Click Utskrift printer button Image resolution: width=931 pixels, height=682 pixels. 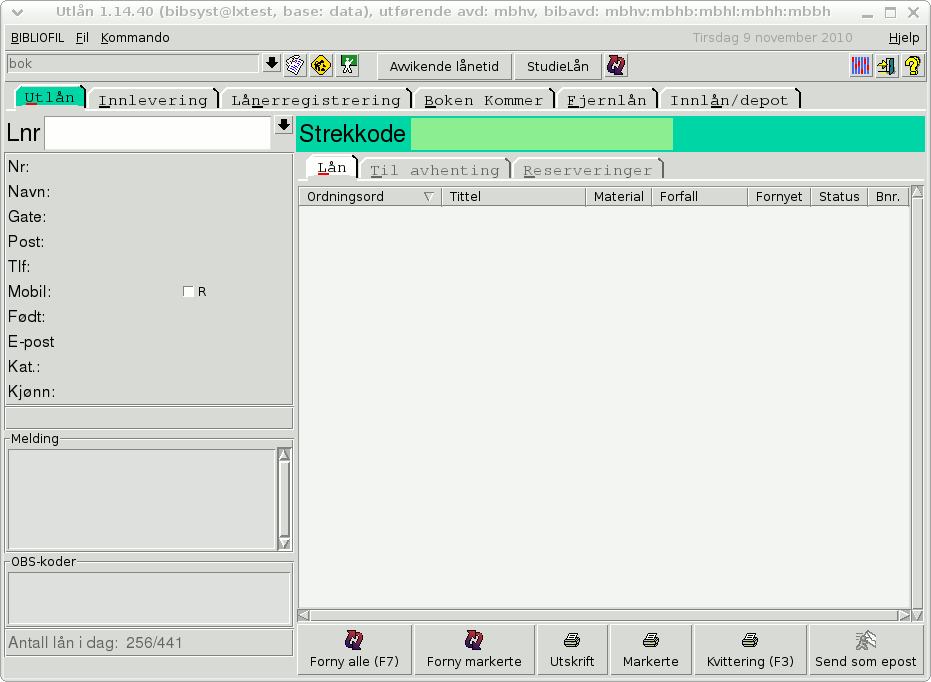[572, 650]
